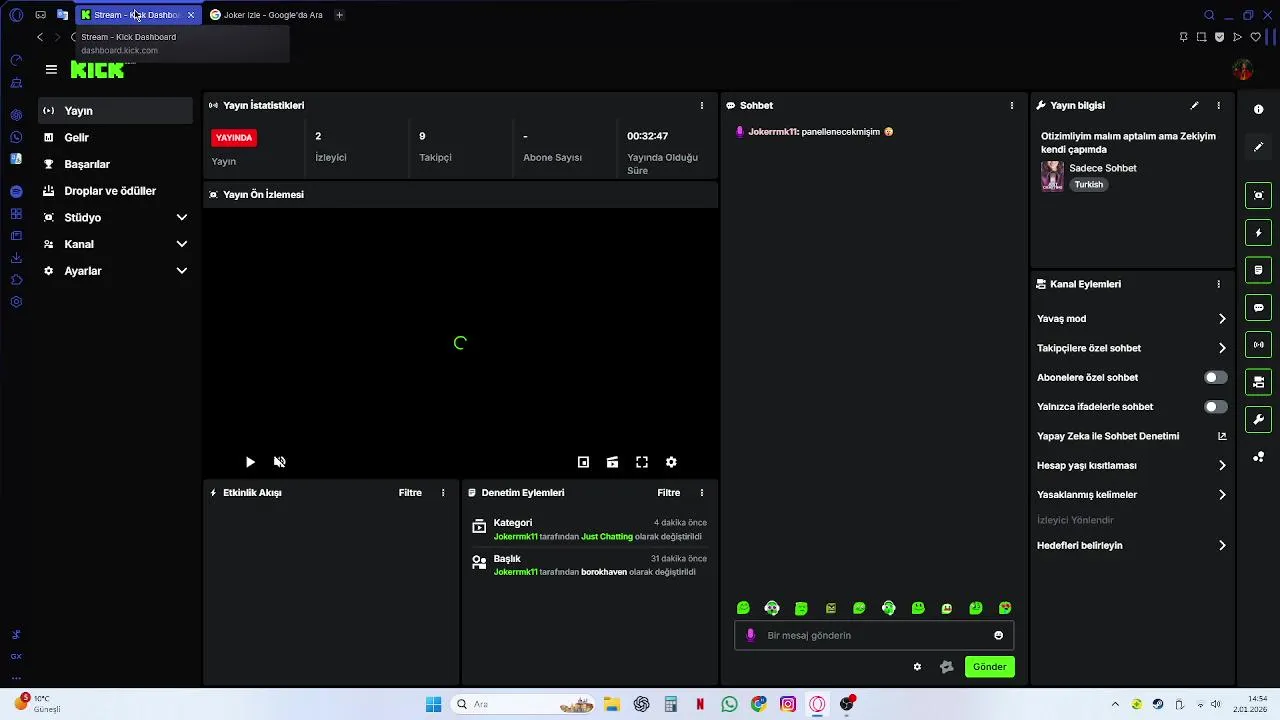Play the stream preview

click(x=250, y=462)
